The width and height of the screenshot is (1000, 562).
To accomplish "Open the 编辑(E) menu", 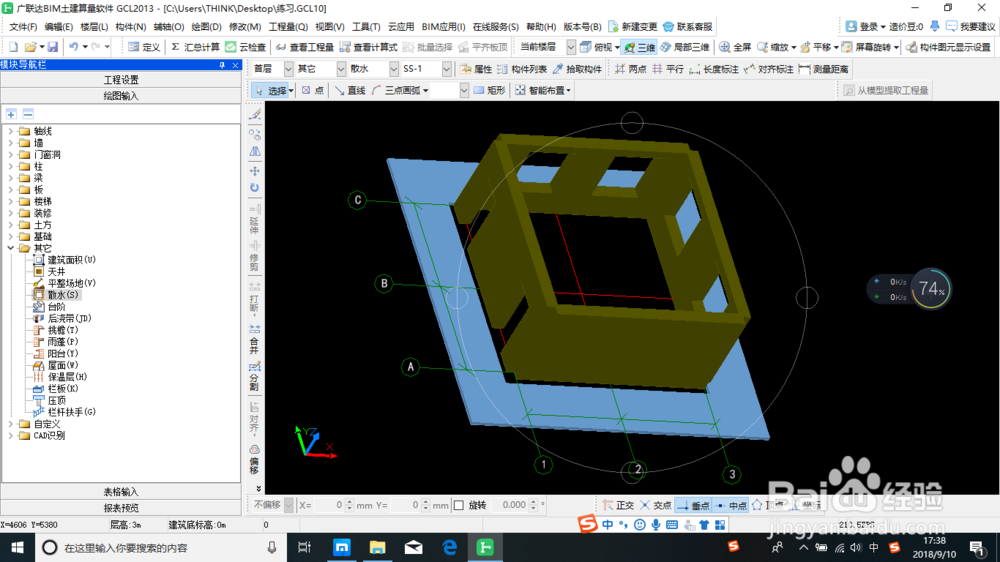I will pos(59,27).
